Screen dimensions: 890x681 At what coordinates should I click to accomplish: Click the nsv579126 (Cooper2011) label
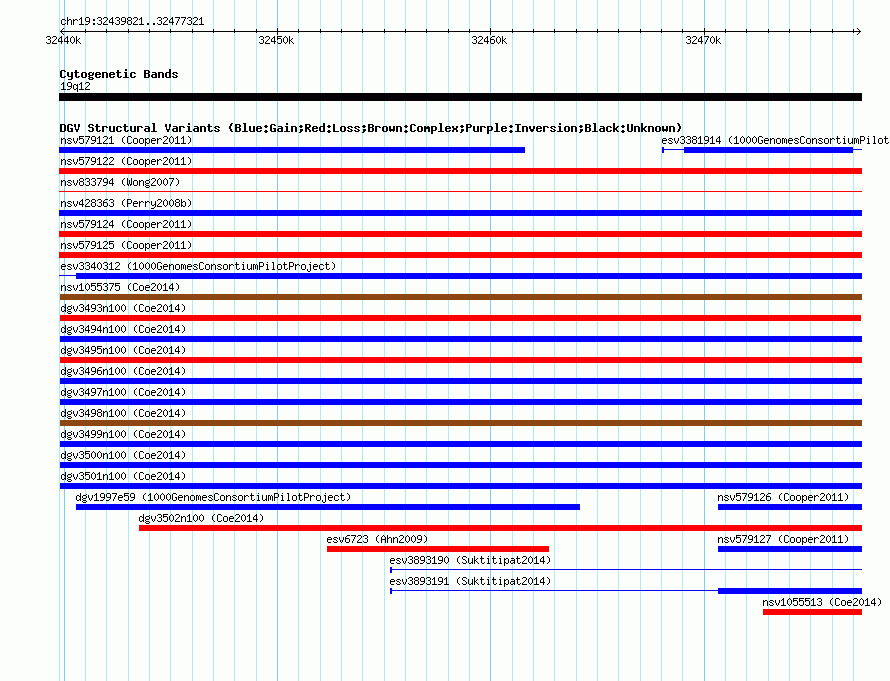pos(783,497)
